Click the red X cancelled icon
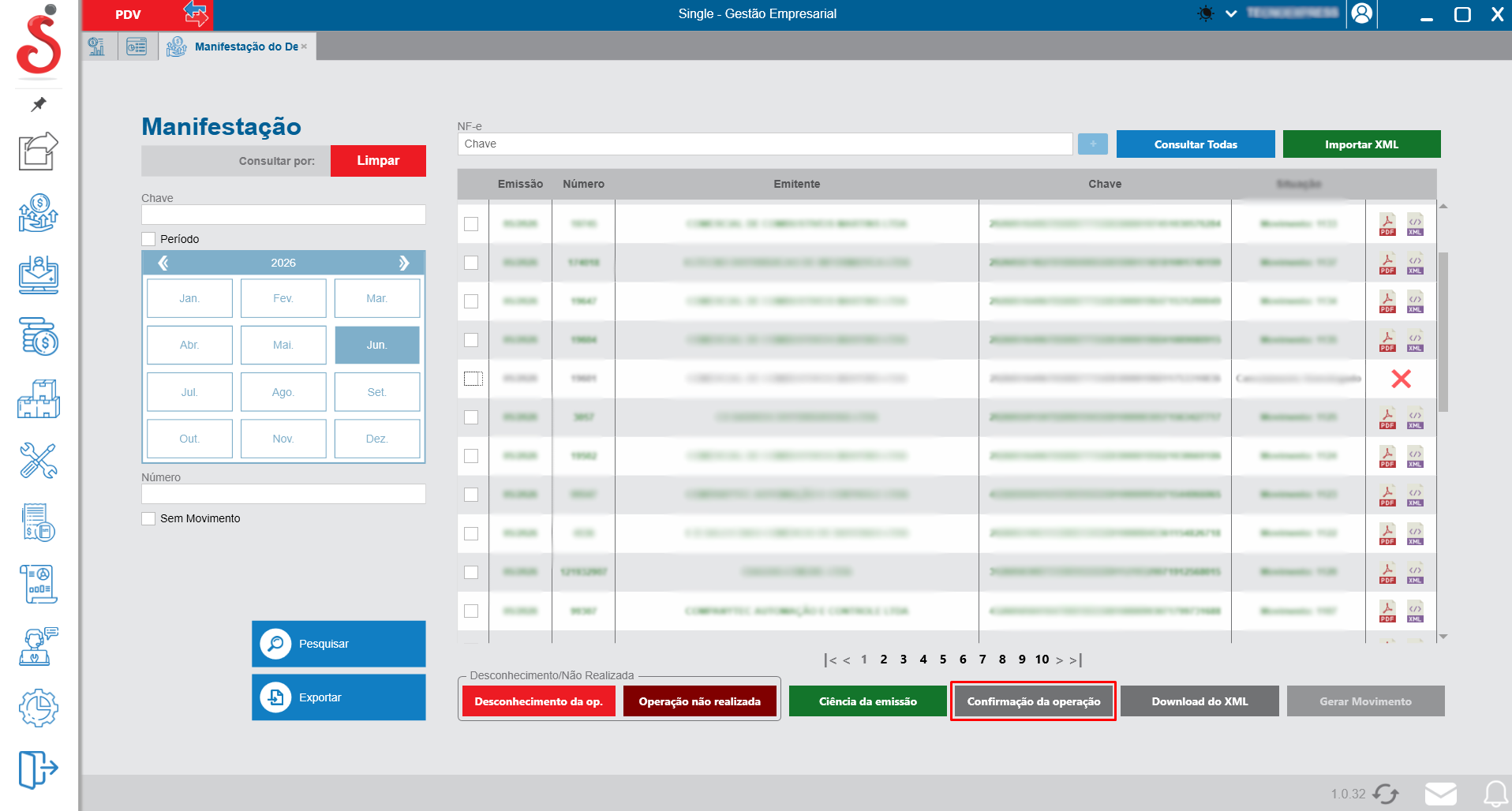1512x811 pixels. click(1402, 379)
